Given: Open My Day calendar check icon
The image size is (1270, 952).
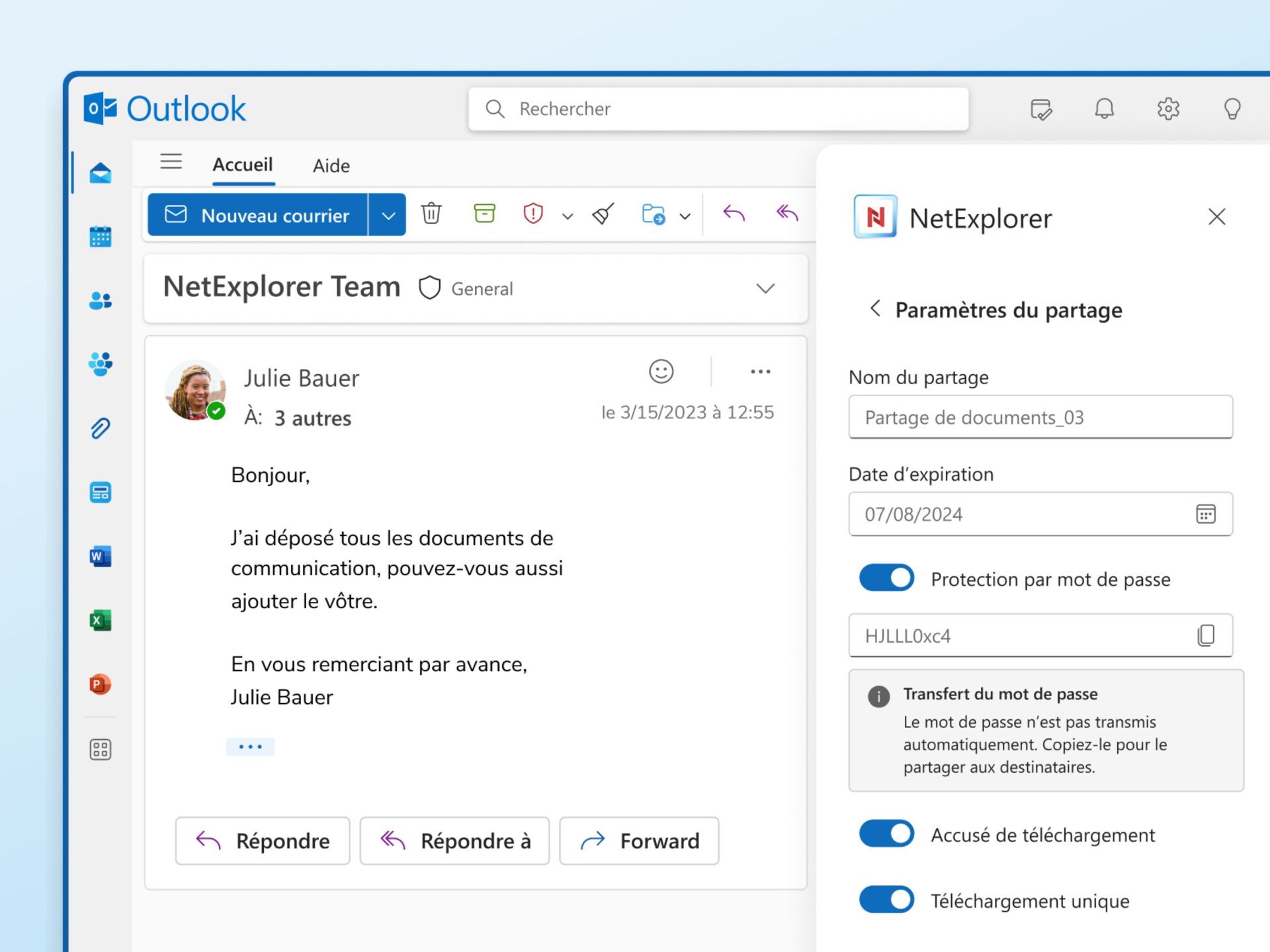Looking at the screenshot, I should click(1041, 109).
